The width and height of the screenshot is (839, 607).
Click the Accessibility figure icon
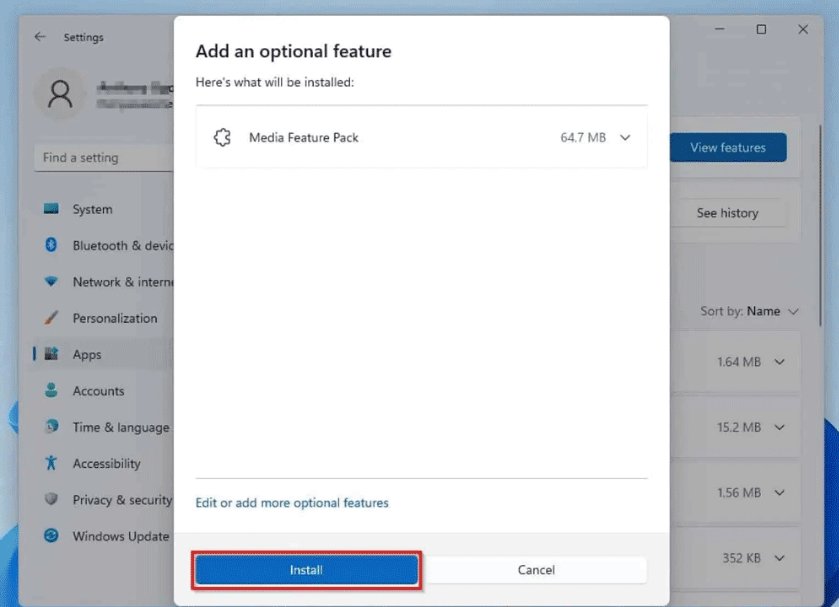(51, 463)
